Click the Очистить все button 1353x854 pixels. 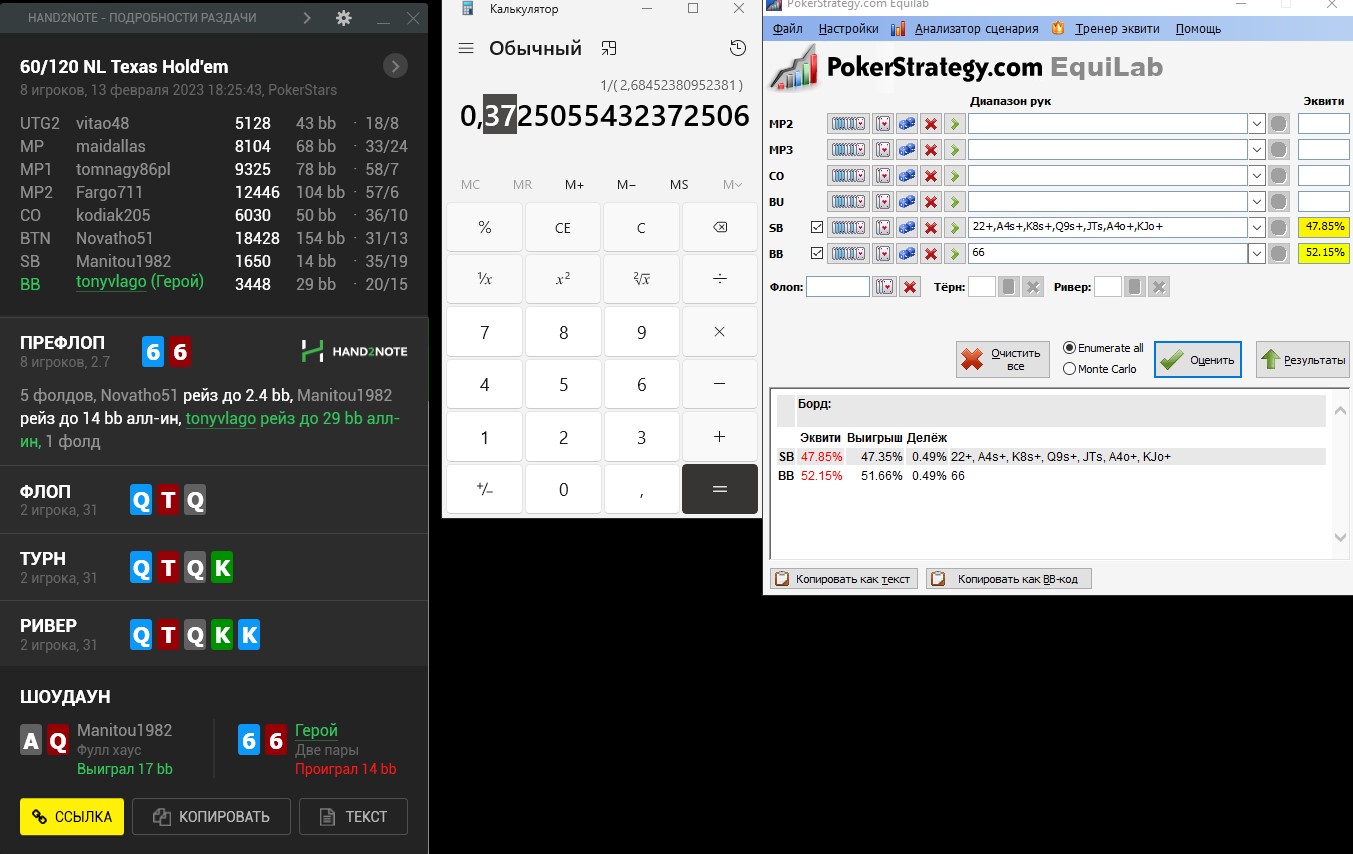pyautogui.click(x=1001, y=359)
